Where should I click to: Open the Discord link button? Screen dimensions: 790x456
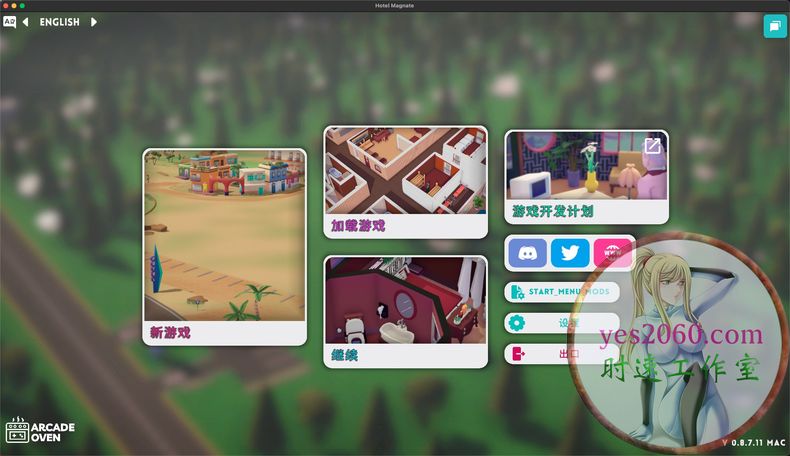(x=527, y=253)
